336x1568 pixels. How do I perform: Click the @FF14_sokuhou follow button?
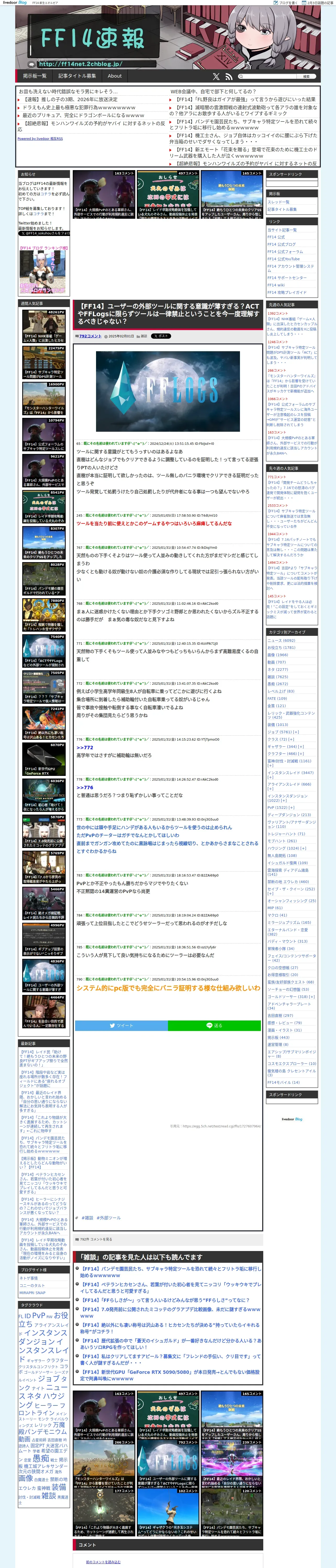(x=44, y=233)
